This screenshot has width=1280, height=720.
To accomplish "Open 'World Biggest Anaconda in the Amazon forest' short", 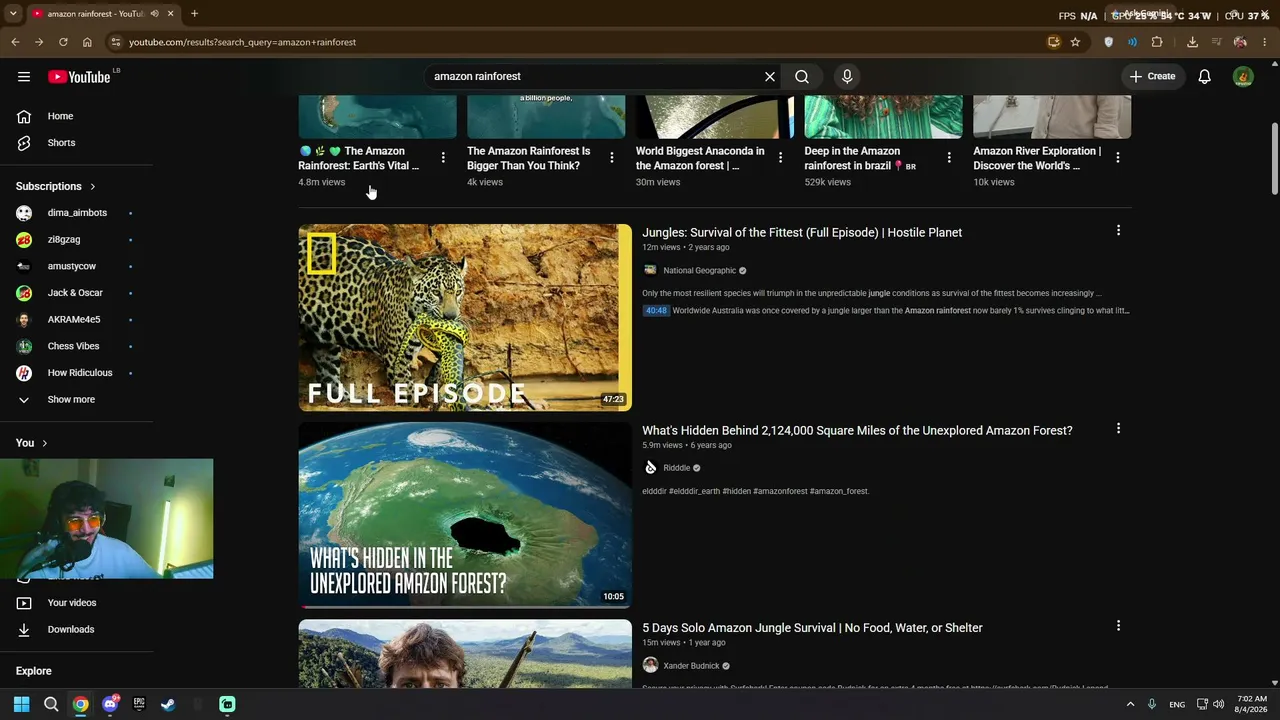I will click(700, 158).
